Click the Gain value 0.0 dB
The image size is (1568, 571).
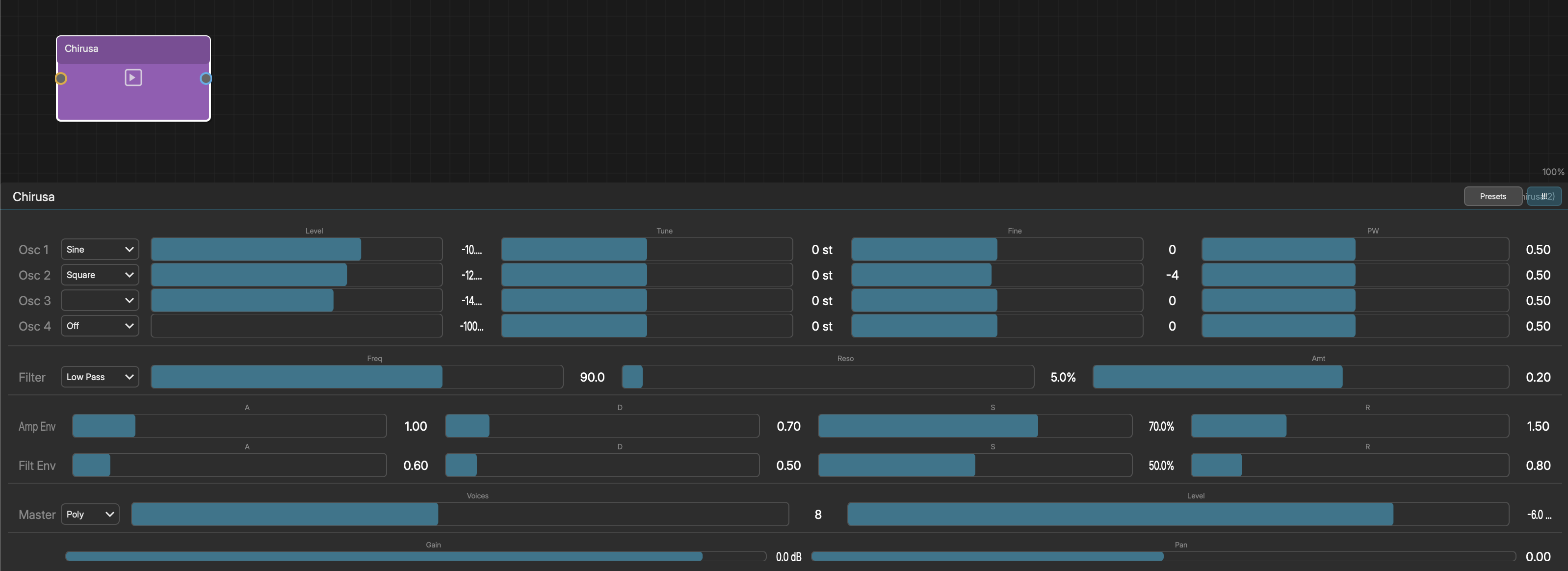(788, 556)
